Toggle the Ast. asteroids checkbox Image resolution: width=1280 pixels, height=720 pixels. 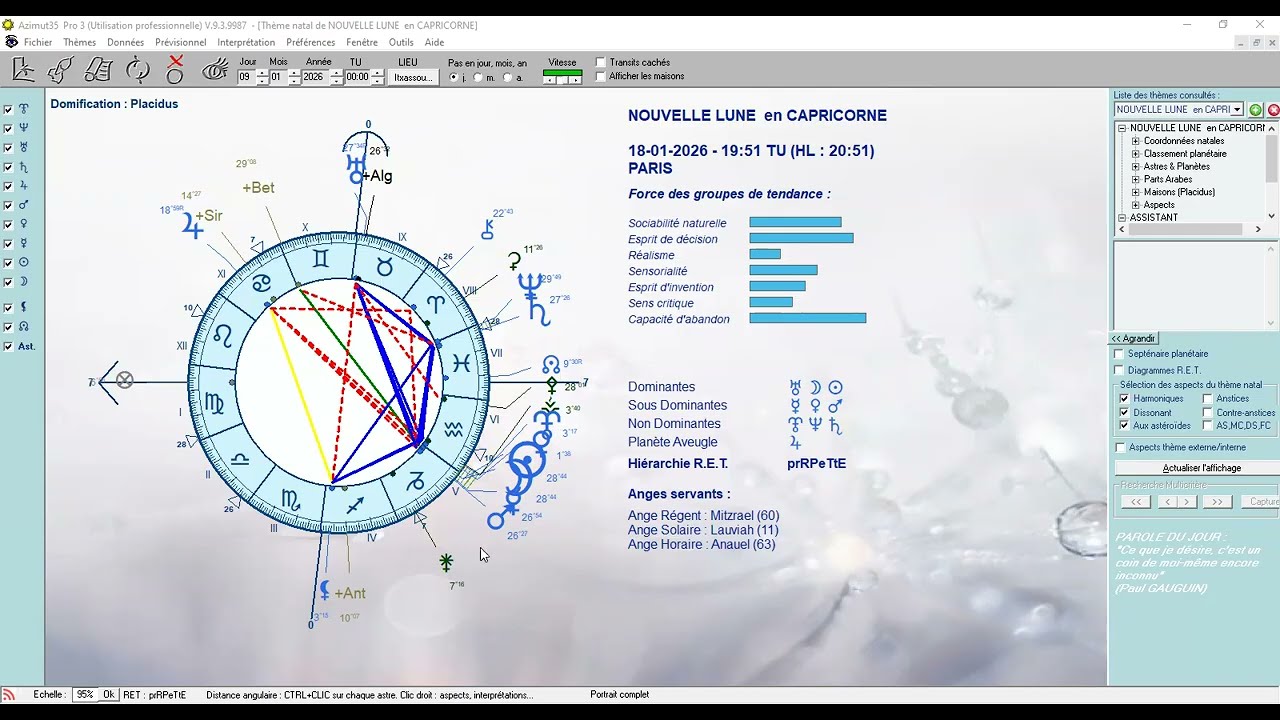tap(8, 346)
